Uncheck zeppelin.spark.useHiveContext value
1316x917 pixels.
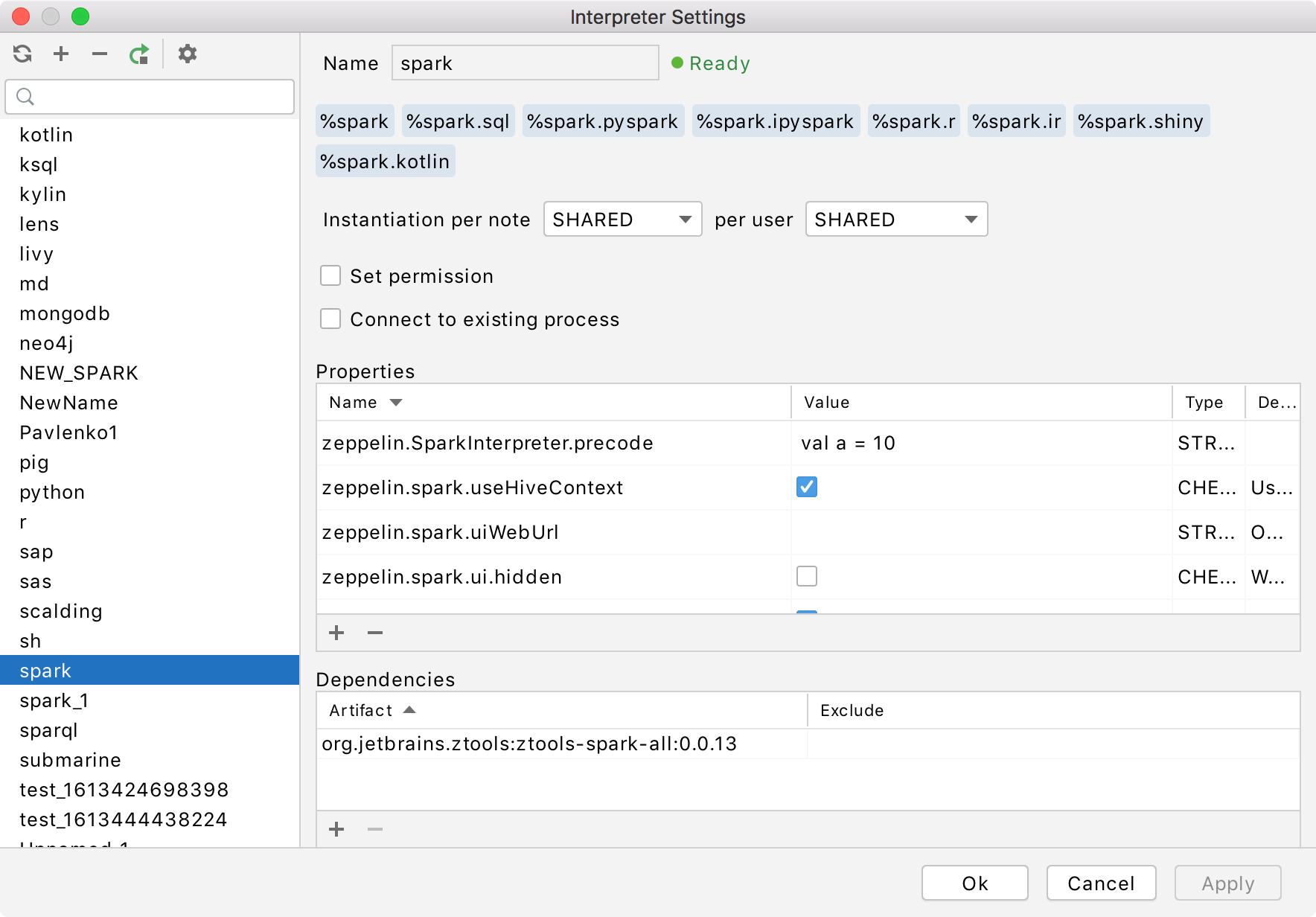click(806, 487)
